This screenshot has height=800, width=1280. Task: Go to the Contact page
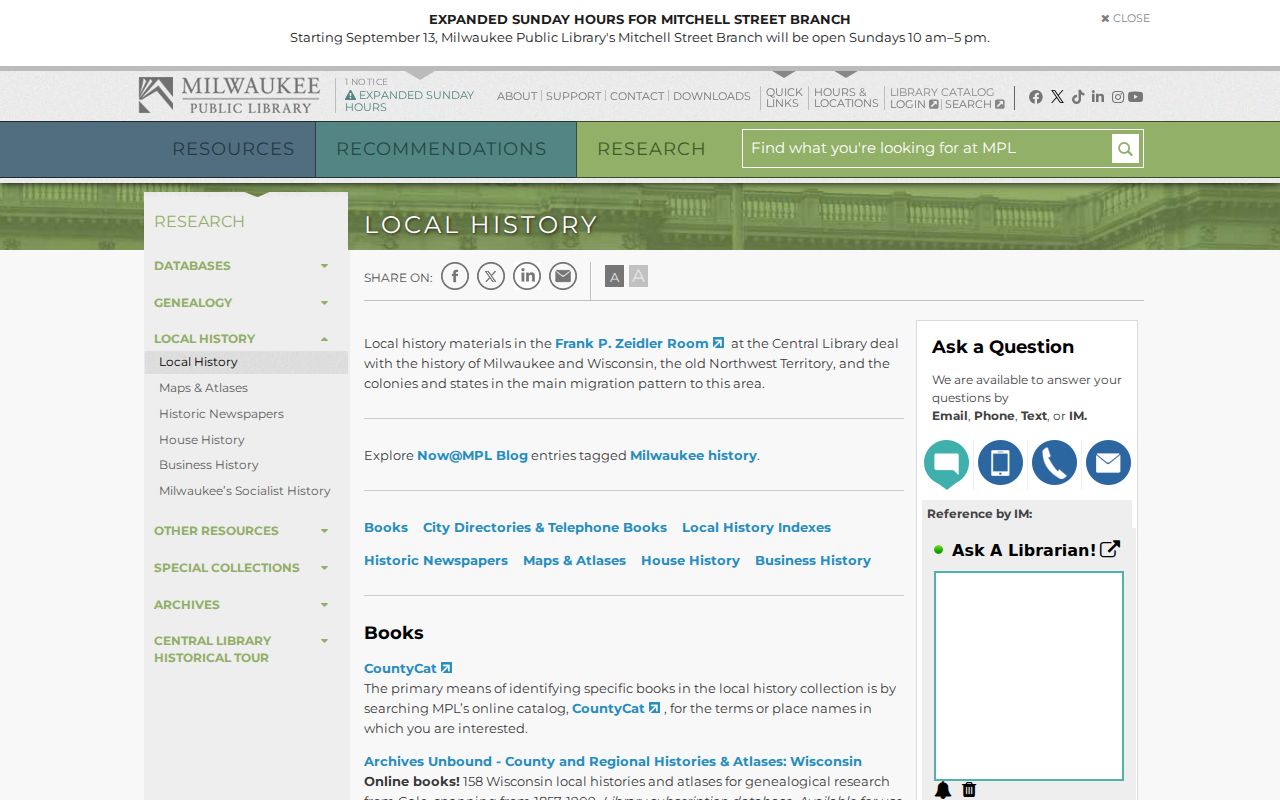[x=637, y=96]
